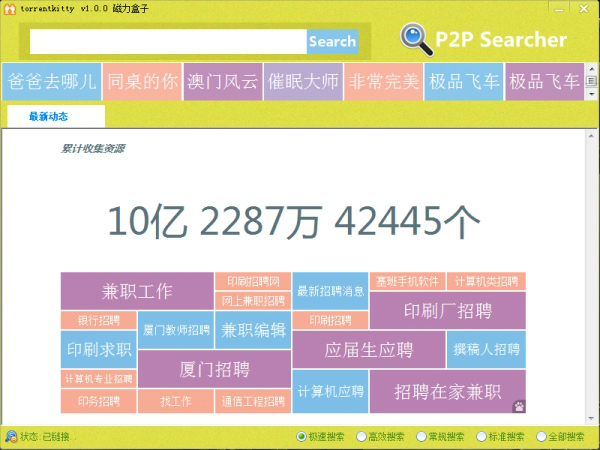Switch to 常规搜索 search mode
The height and width of the screenshot is (450, 600).
click(422, 437)
